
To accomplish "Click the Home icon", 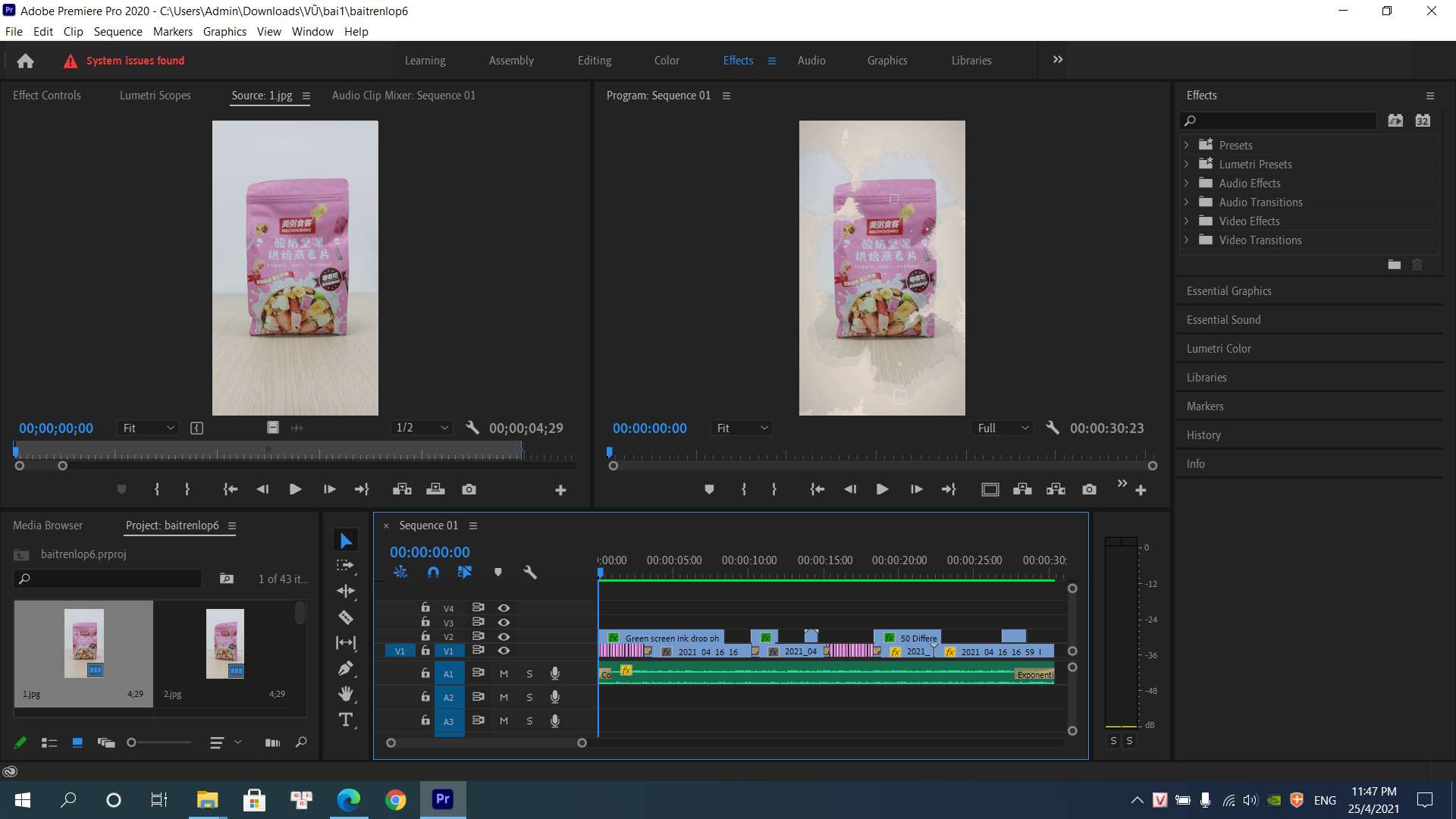I will [x=25, y=61].
